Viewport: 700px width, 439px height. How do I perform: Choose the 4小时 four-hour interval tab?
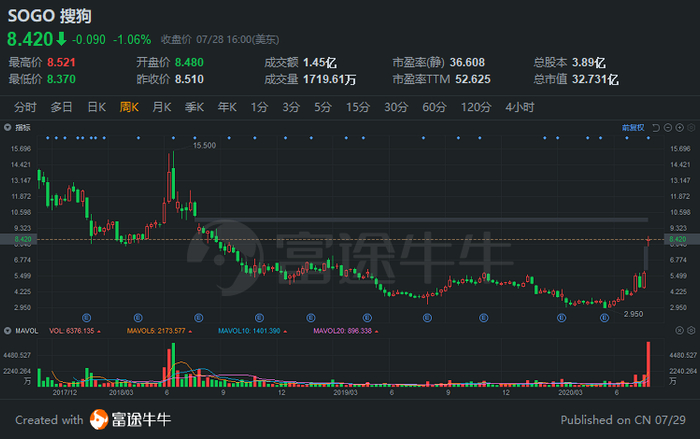[x=520, y=107]
